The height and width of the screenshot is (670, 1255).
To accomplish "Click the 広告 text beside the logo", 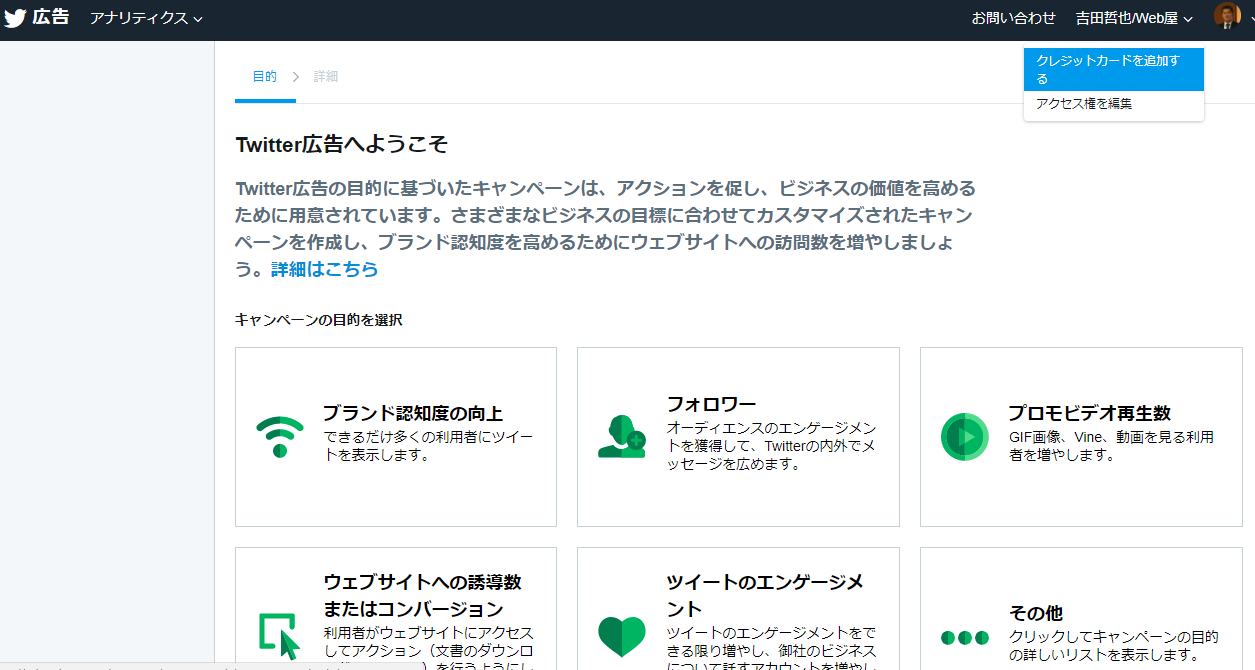I will click(51, 17).
